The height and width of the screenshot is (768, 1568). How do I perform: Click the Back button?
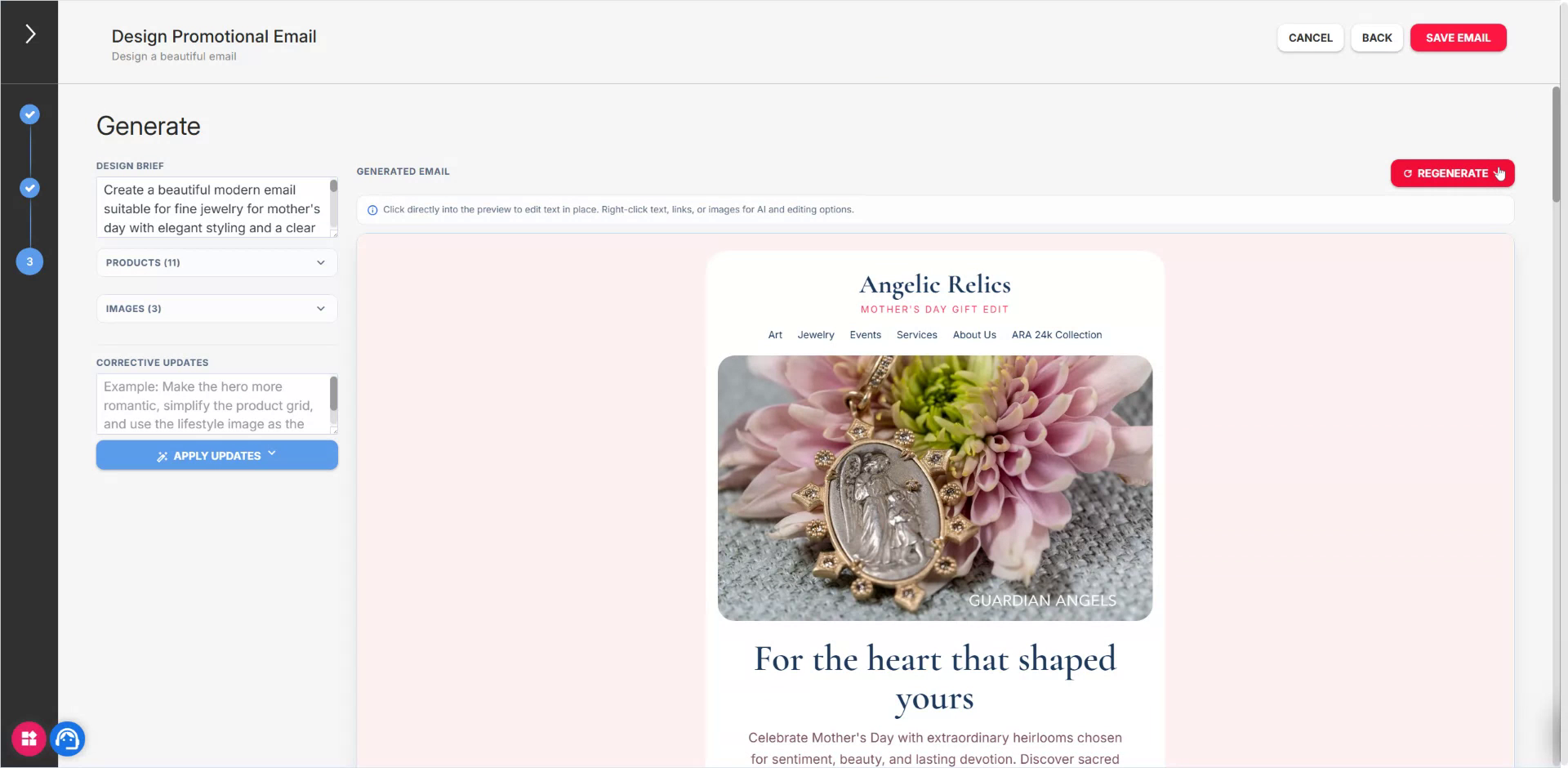pos(1376,38)
